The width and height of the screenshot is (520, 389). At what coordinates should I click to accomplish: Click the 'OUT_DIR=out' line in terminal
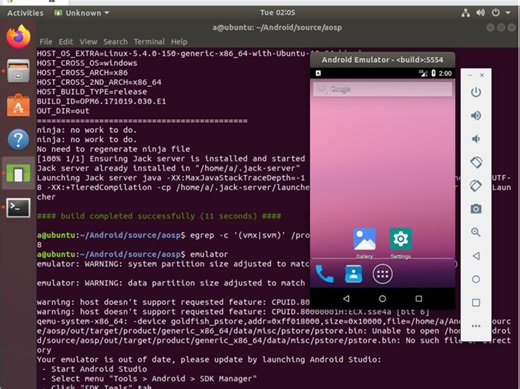[x=63, y=111]
